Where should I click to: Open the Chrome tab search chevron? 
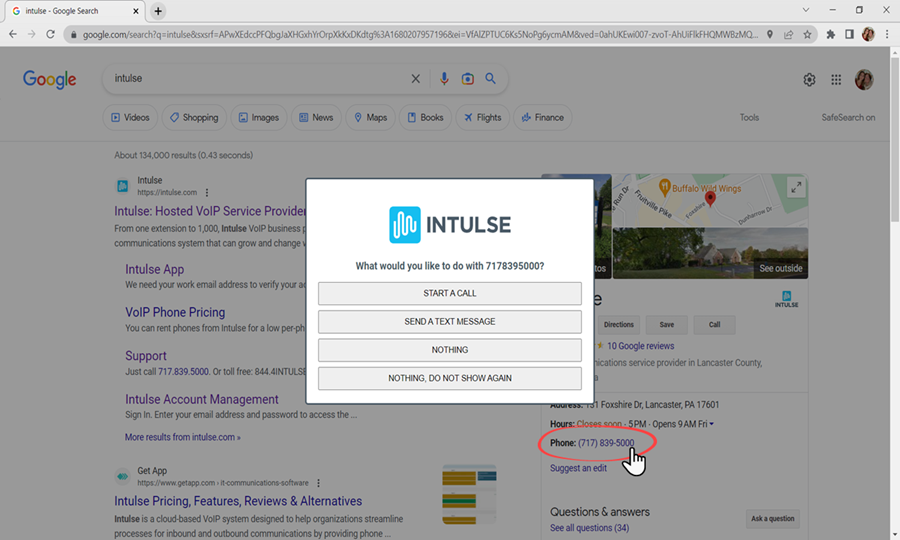(807, 10)
